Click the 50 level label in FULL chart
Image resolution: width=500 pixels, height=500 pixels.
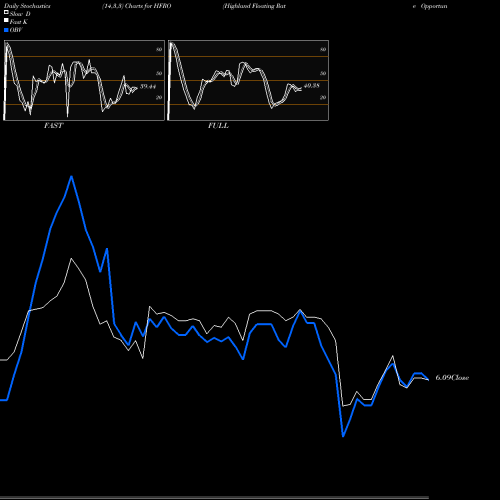(323, 73)
